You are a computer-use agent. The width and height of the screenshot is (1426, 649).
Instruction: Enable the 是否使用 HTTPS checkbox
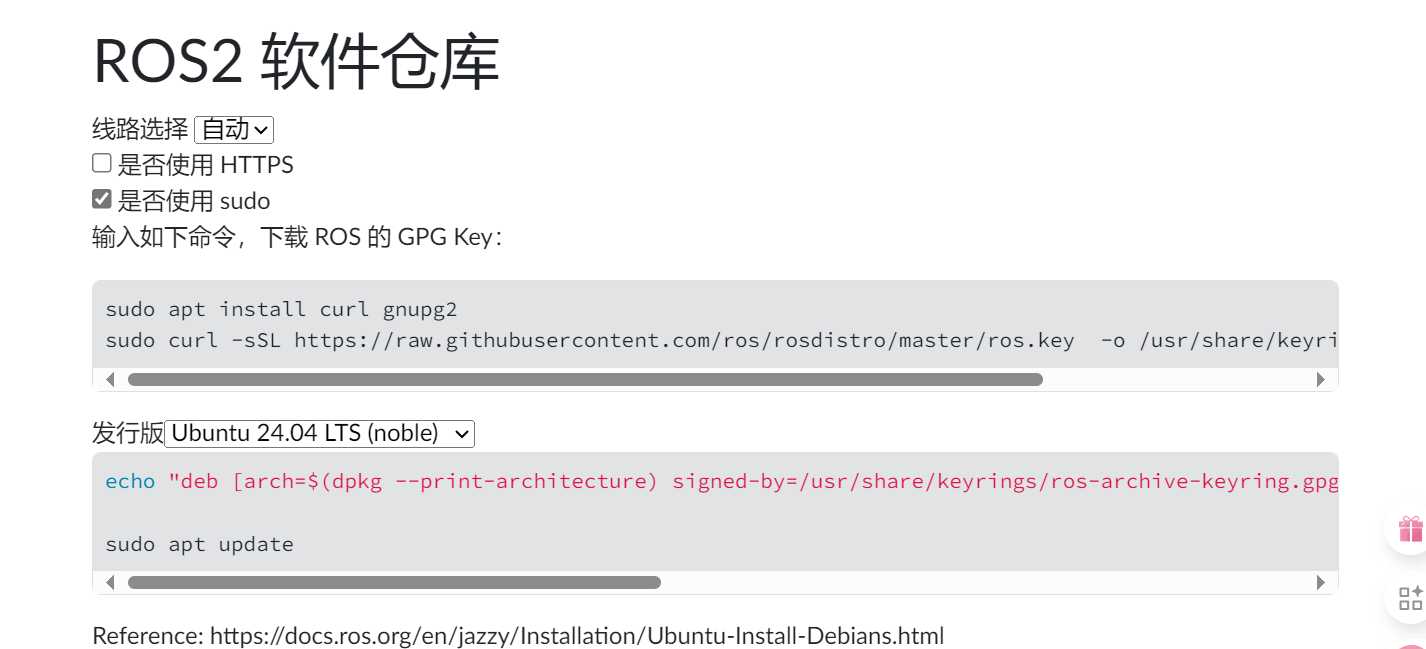(101, 162)
